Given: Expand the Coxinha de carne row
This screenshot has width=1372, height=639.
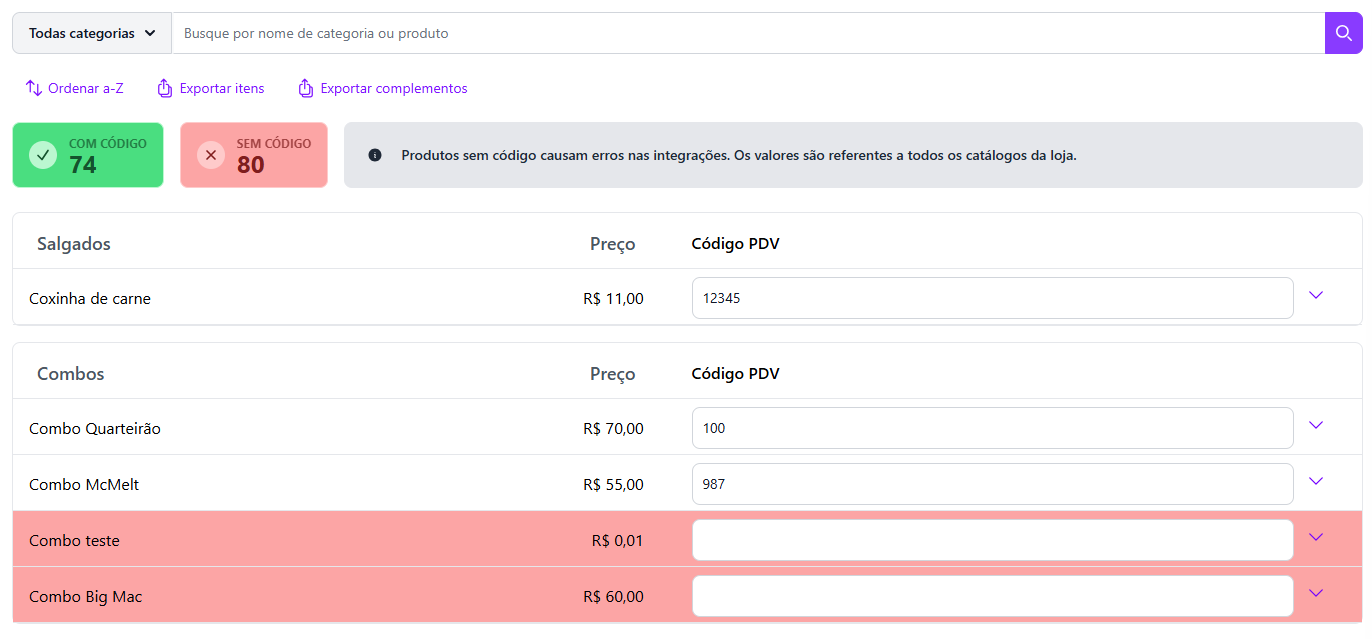Looking at the screenshot, I should pos(1316,295).
